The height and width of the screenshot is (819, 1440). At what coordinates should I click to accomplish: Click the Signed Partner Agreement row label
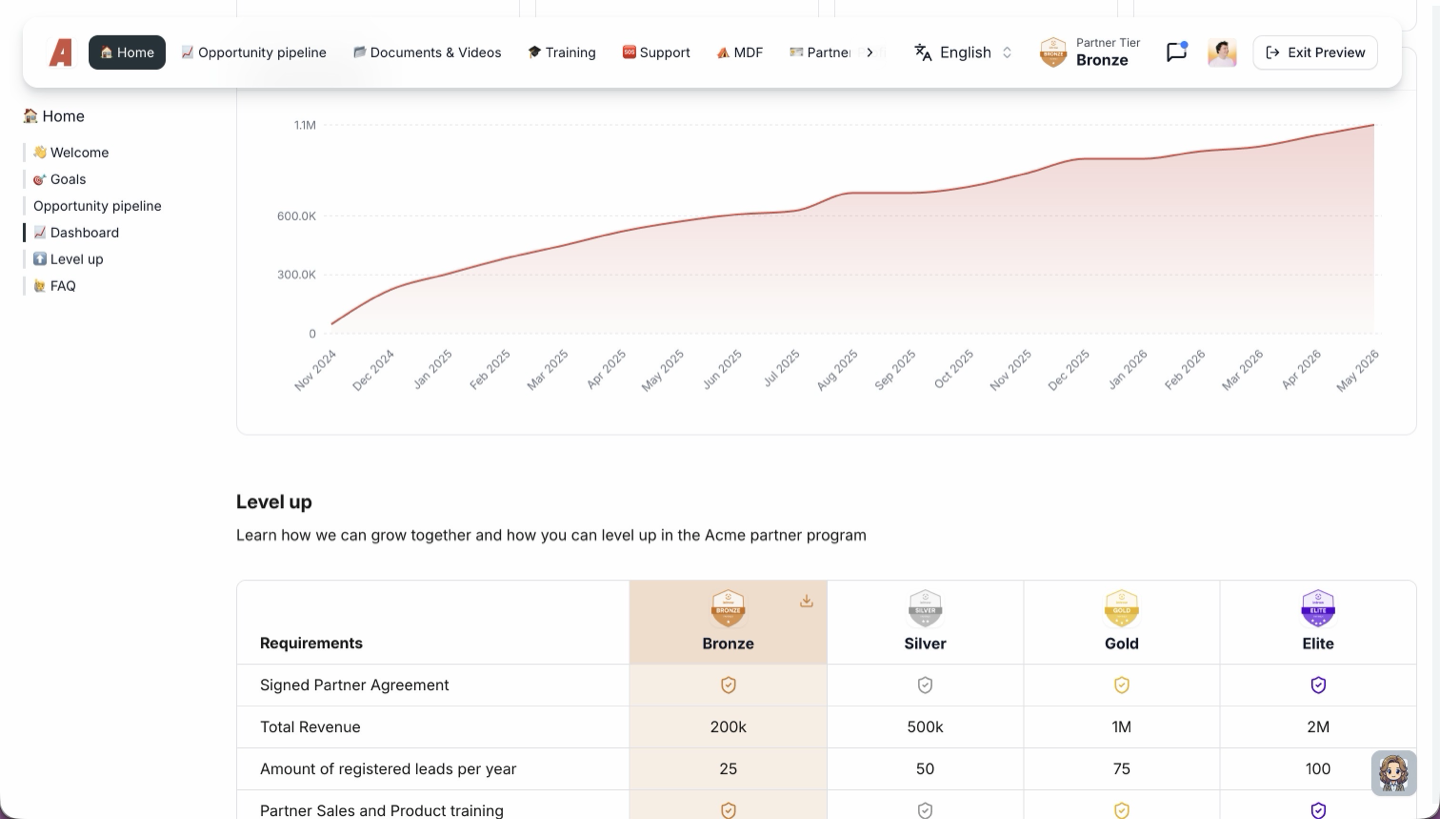(354, 685)
